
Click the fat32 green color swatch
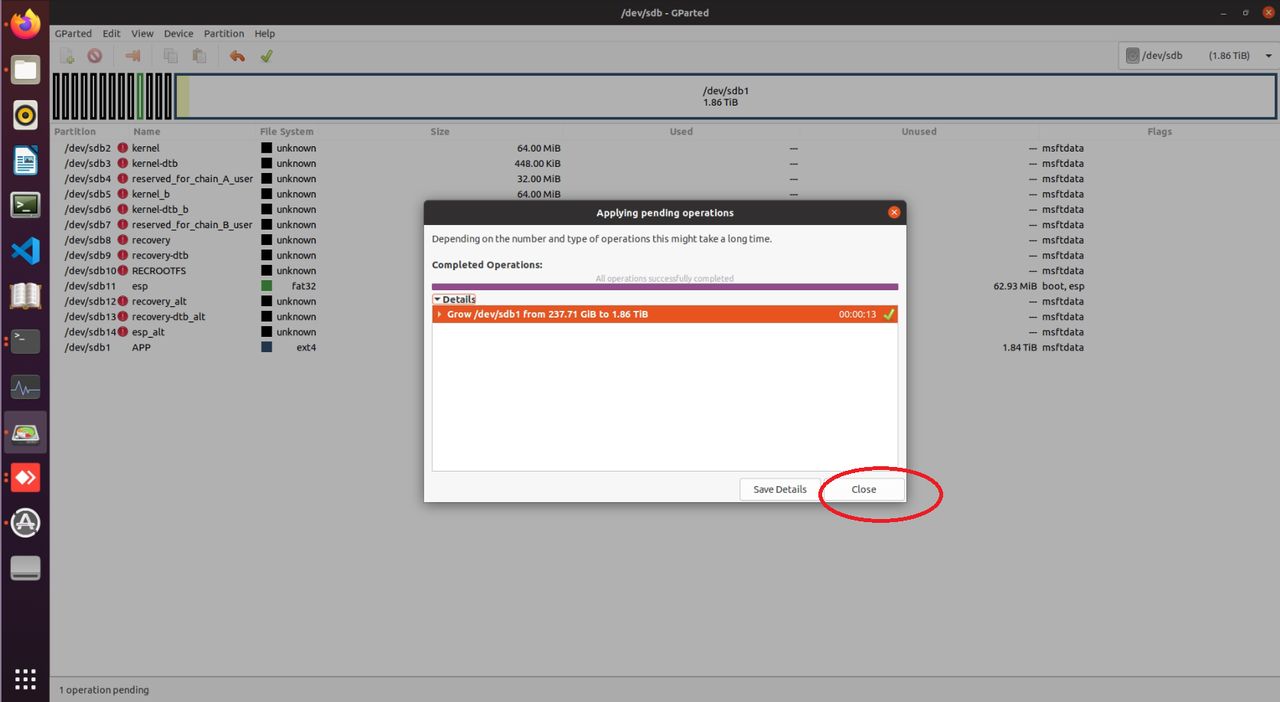(x=267, y=286)
